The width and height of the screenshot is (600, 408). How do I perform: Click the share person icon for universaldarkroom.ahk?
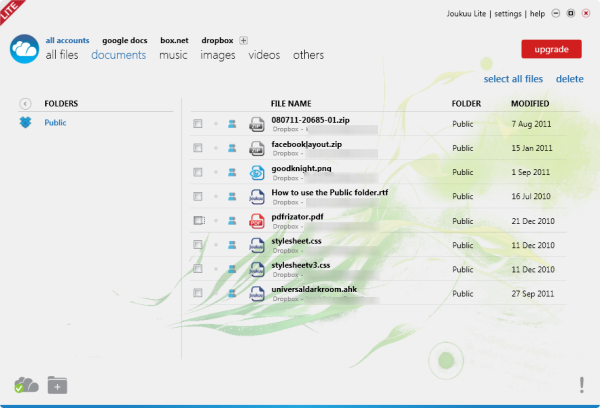232,293
